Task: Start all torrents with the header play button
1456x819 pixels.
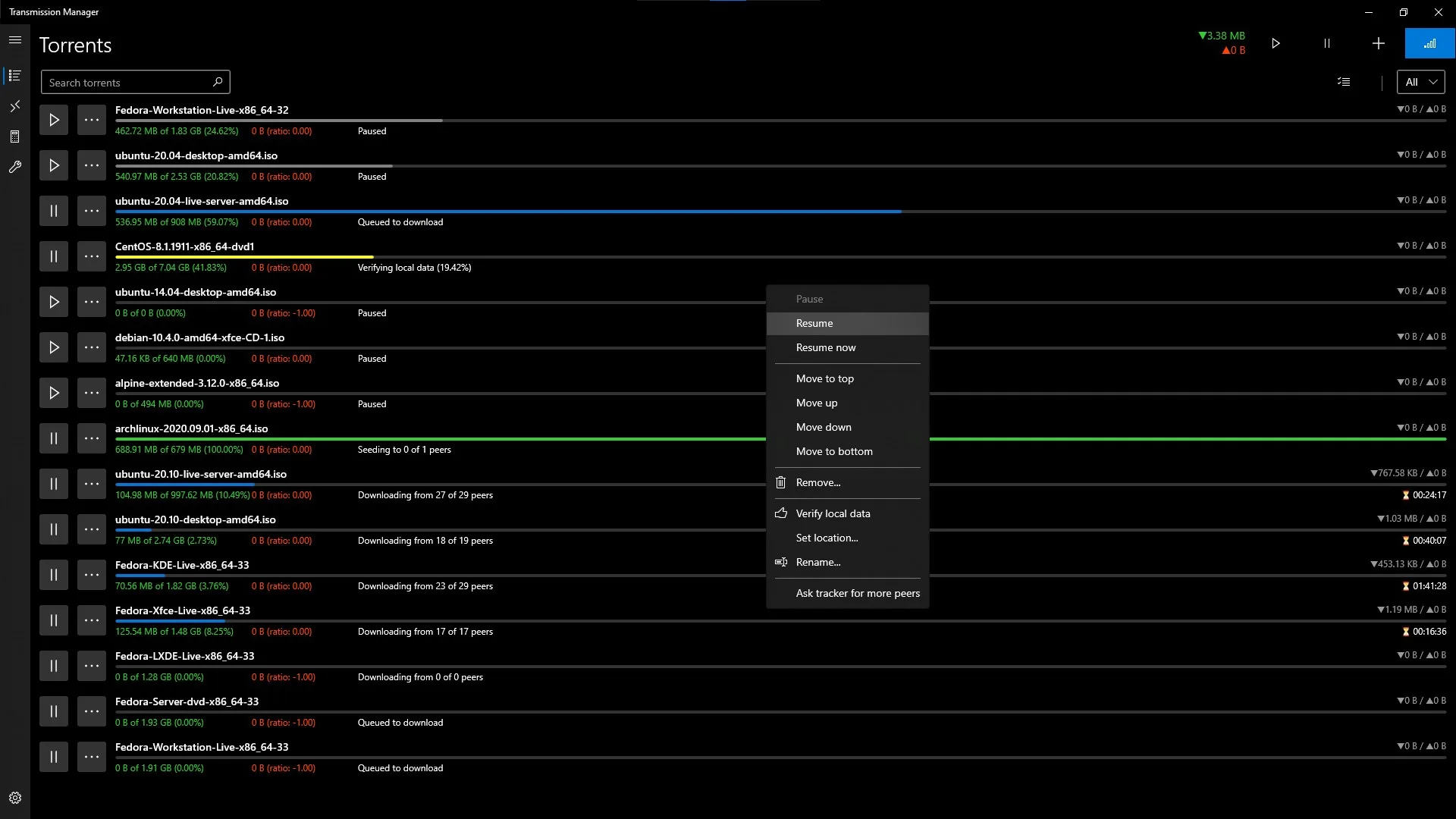Action: (x=1276, y=43)
